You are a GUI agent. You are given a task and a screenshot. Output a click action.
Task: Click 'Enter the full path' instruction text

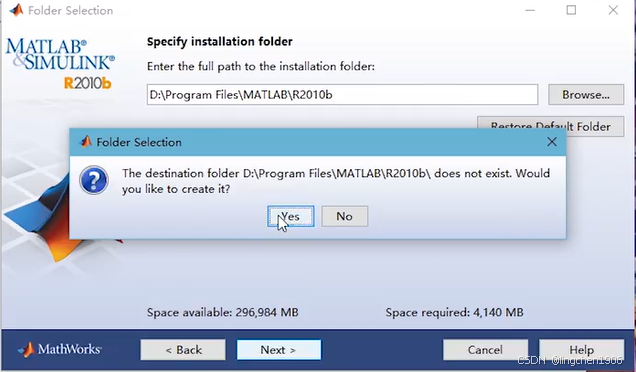[261, 67]
